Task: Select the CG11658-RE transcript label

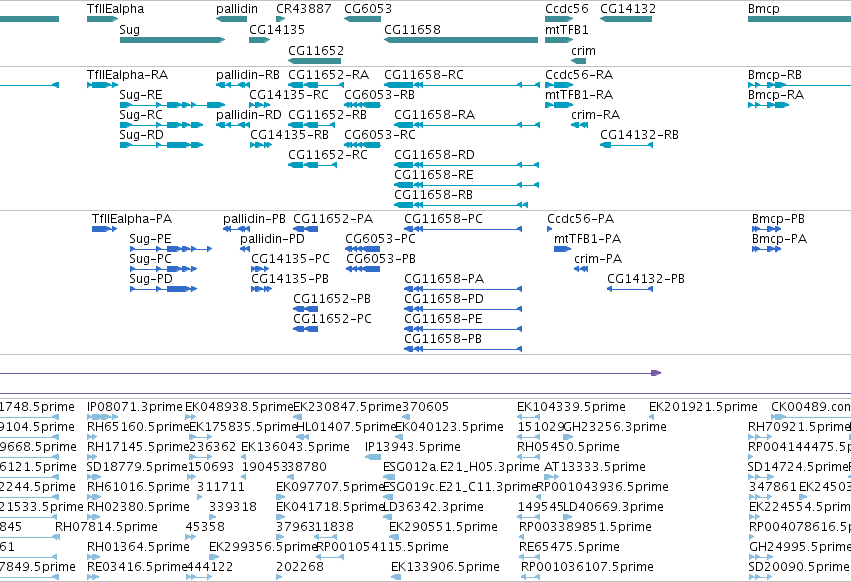Action: coord(434,175)
